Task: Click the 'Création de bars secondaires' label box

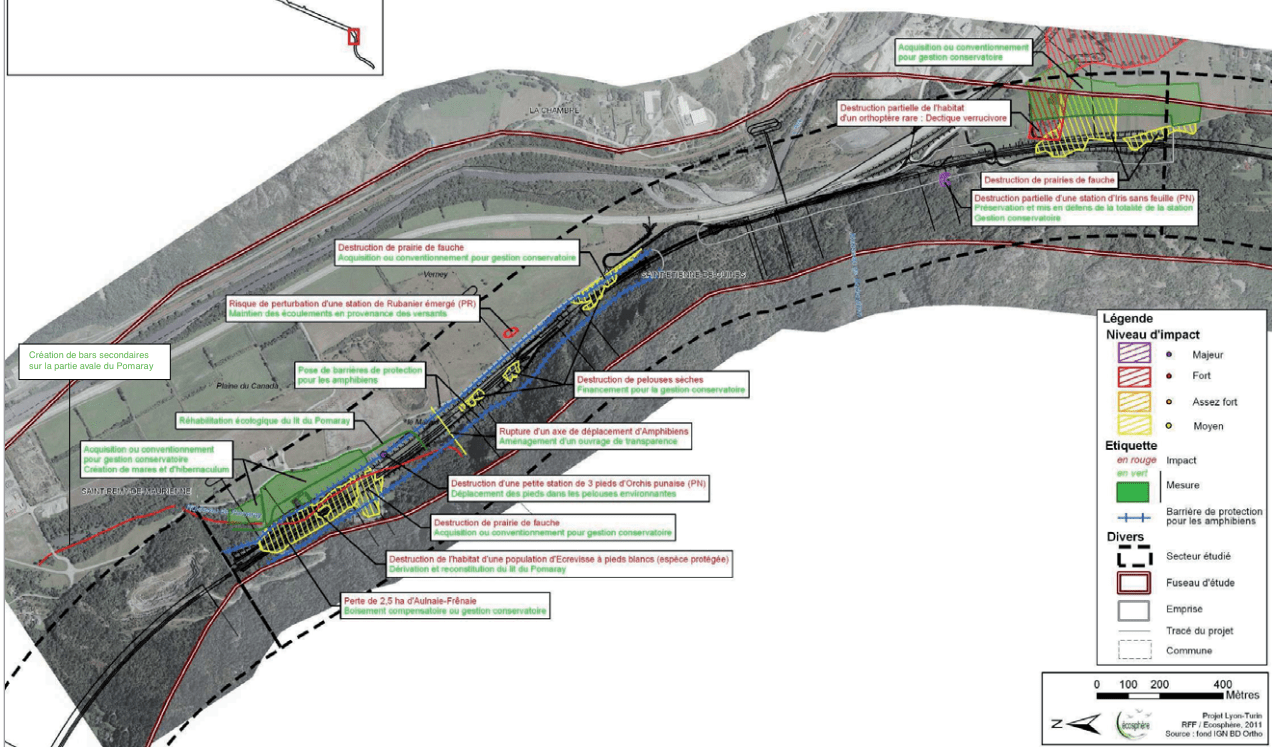Action: (x=95, y=362)
